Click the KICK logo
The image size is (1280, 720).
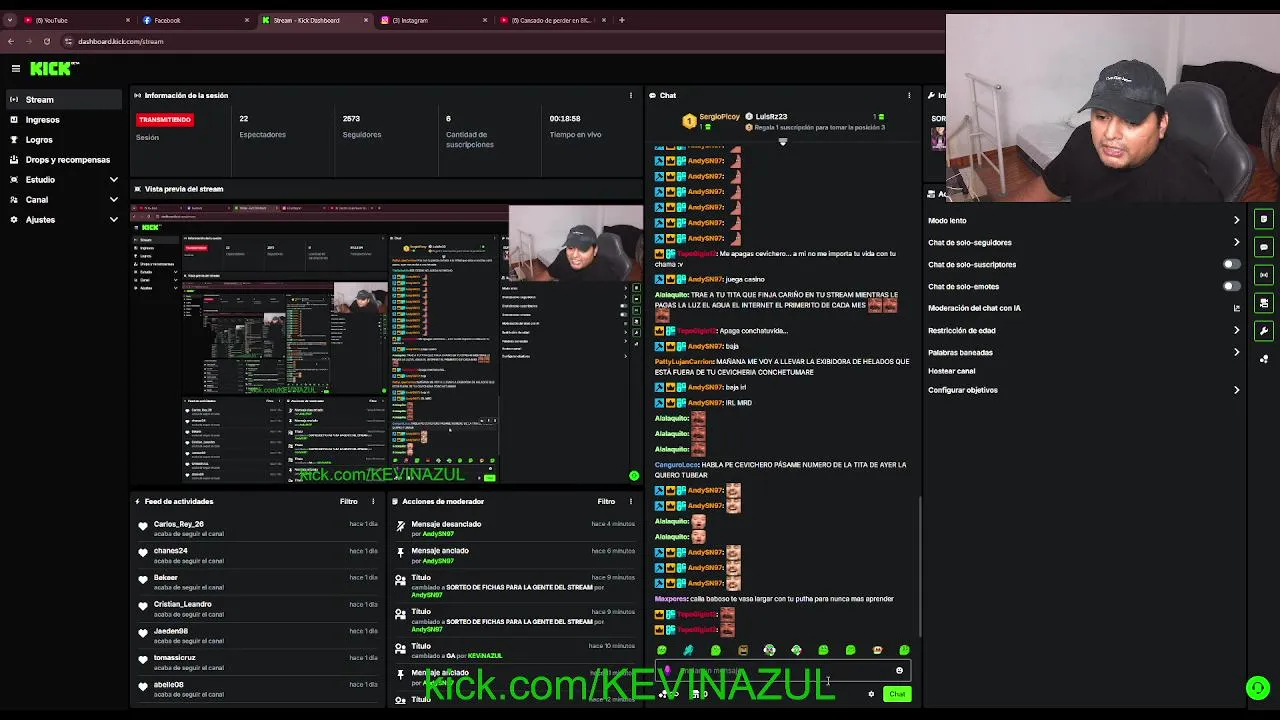click(x=54, y=68)
